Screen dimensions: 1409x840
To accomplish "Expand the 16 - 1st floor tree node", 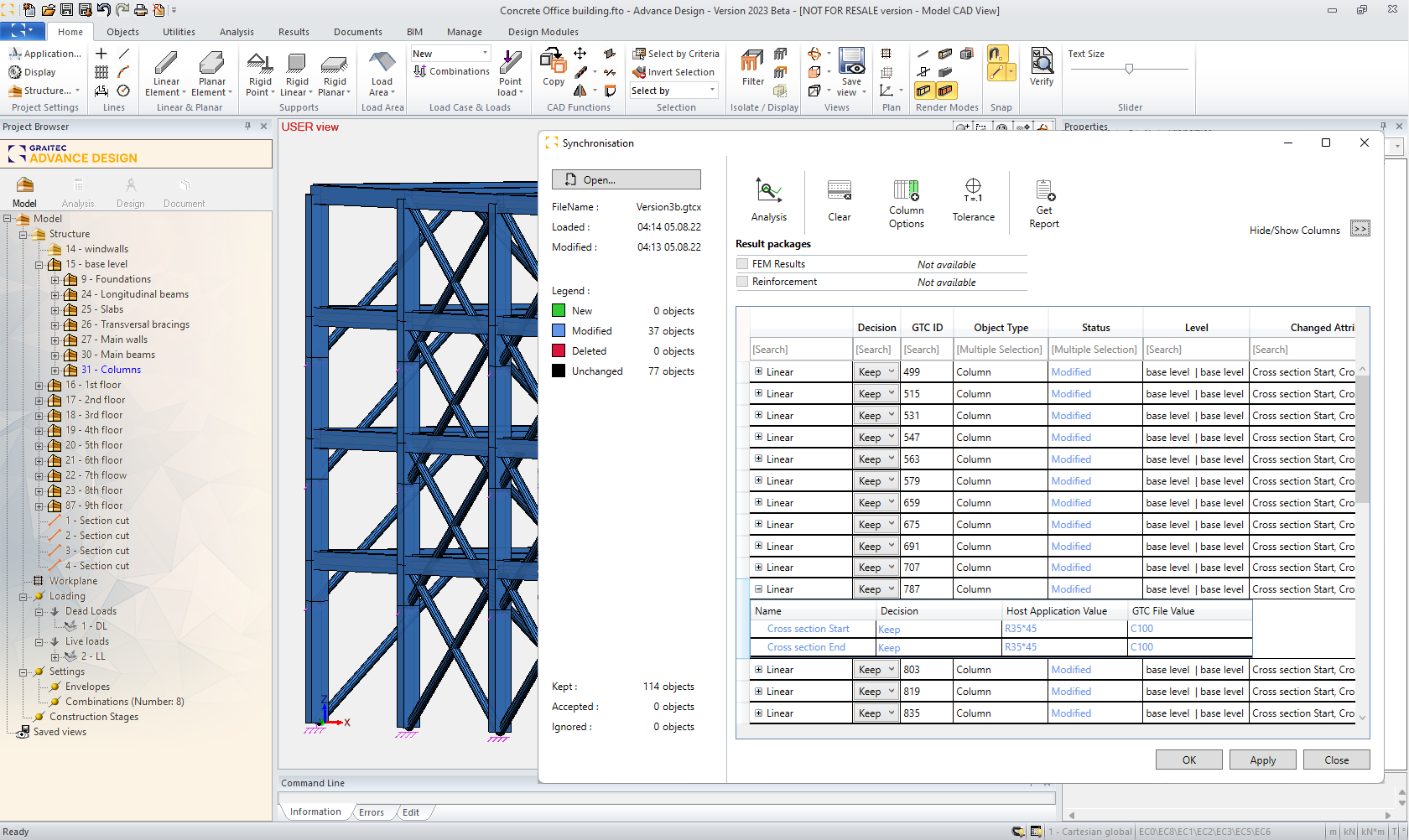I will click(x=39, y=386).
